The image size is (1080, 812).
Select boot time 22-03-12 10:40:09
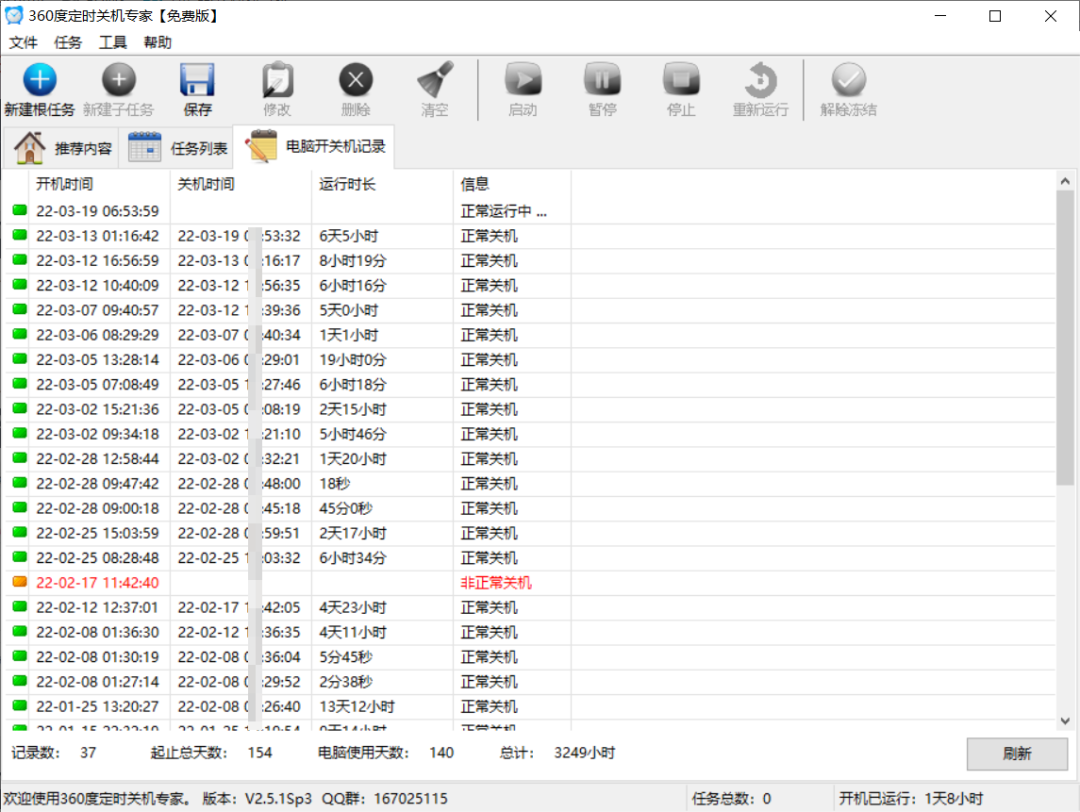[x=97, y=285]
